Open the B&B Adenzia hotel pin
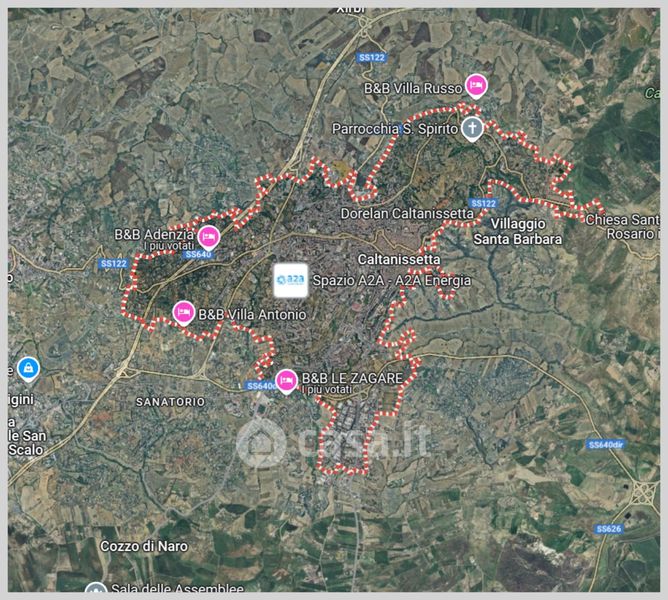Image resolution: width=668 pixels, height=600 pixels. point(209,237)
